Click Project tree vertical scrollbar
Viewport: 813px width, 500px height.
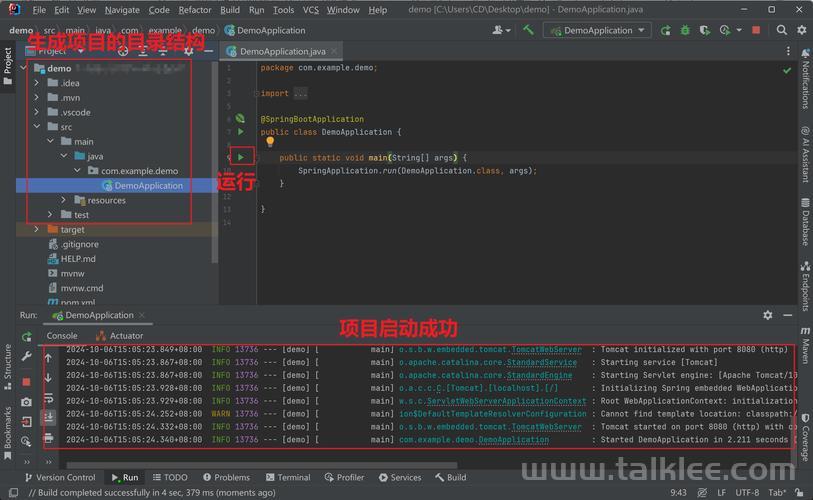coord(215,161)
